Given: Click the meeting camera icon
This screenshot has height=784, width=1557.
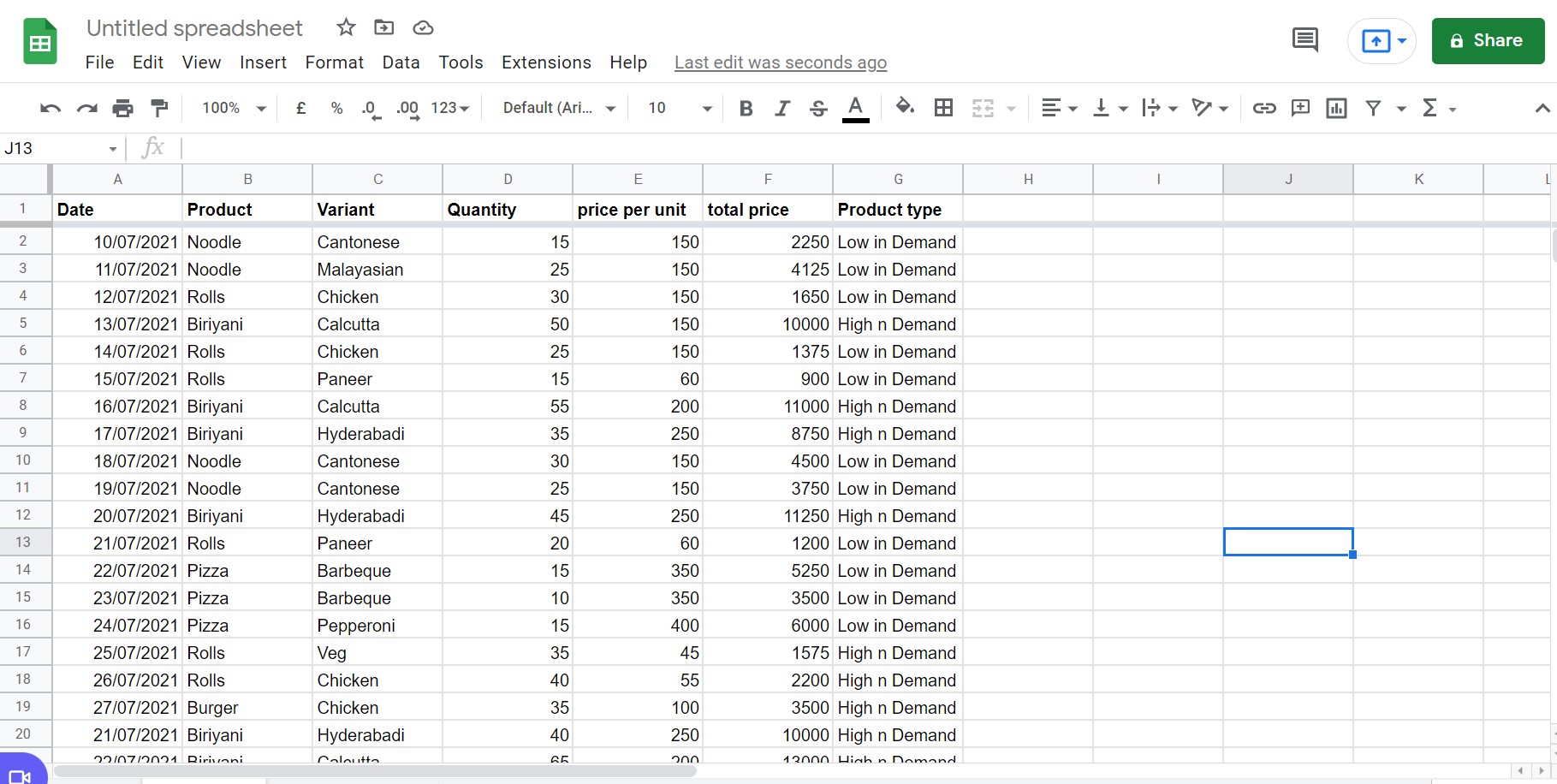Looking at the screenshot, I should tap(21, 775).
